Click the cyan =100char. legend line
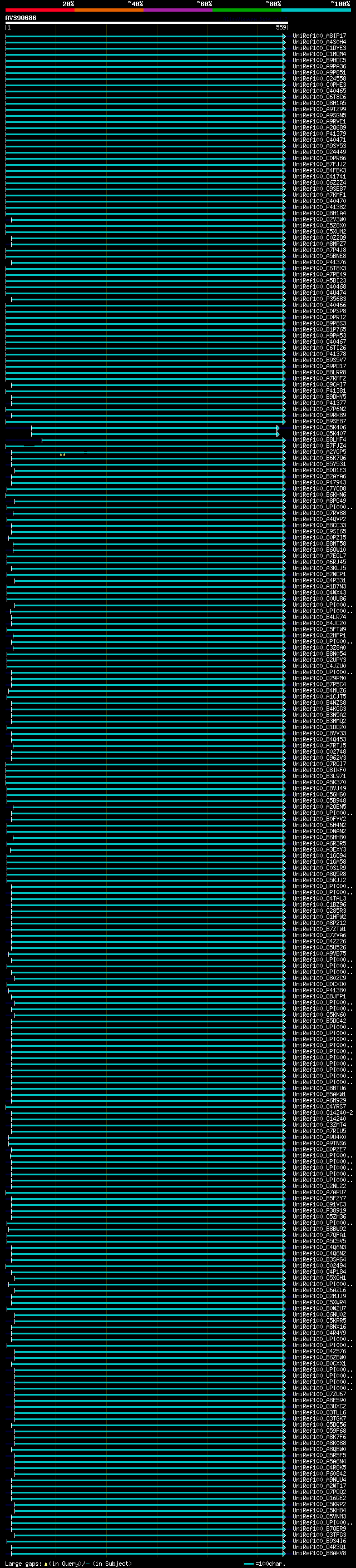This screenshot has height=1568, width=356. pyautogui.click(x=249, y=1564)
